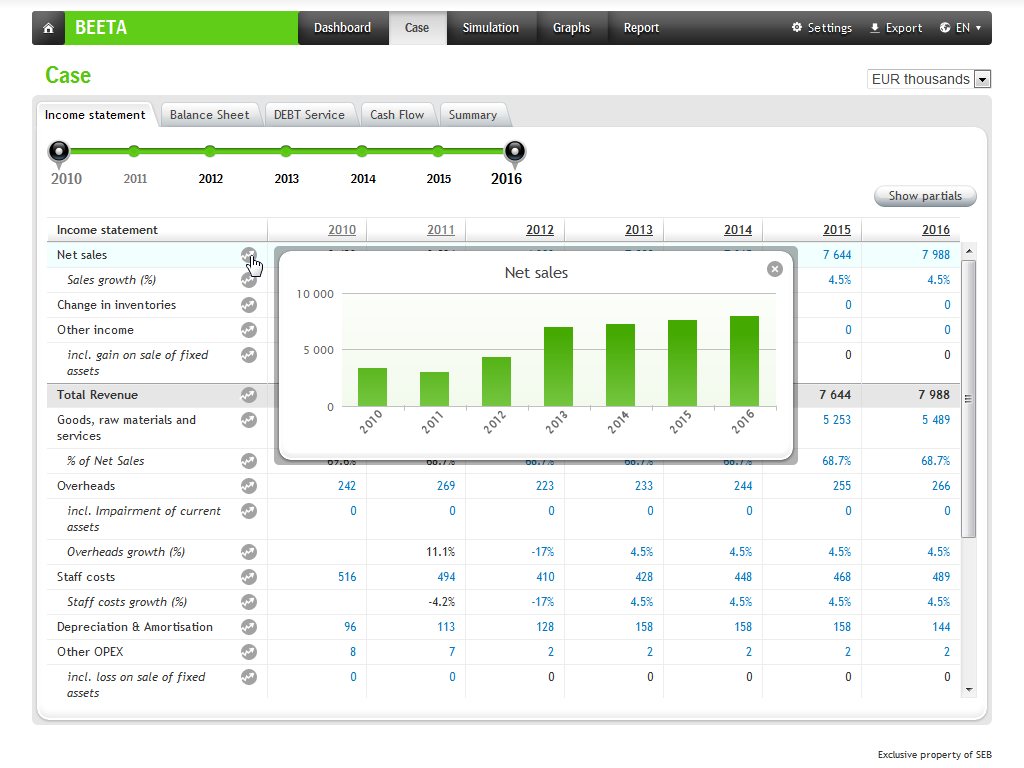Click the table's scroll down arrow
The height and width of the screenshot is (768, 1024).
click(x=968, y=689)
